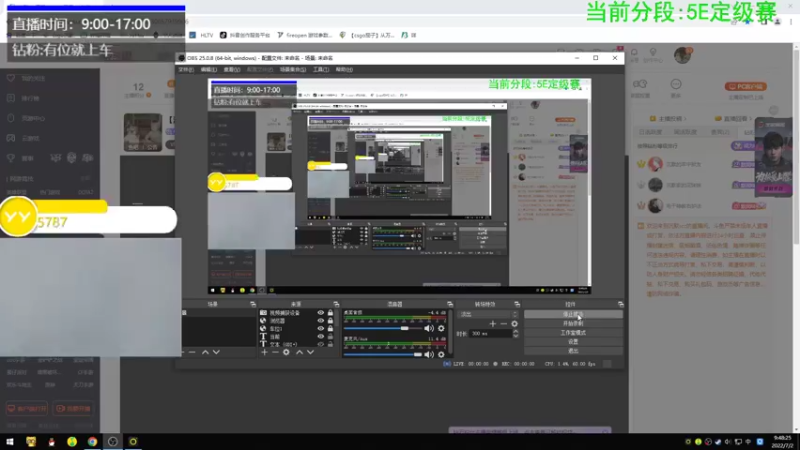The height and width of the screenshot is (450, 800).
Task: Adjust the desktop audio volume slider
Action: click(383, 328)
